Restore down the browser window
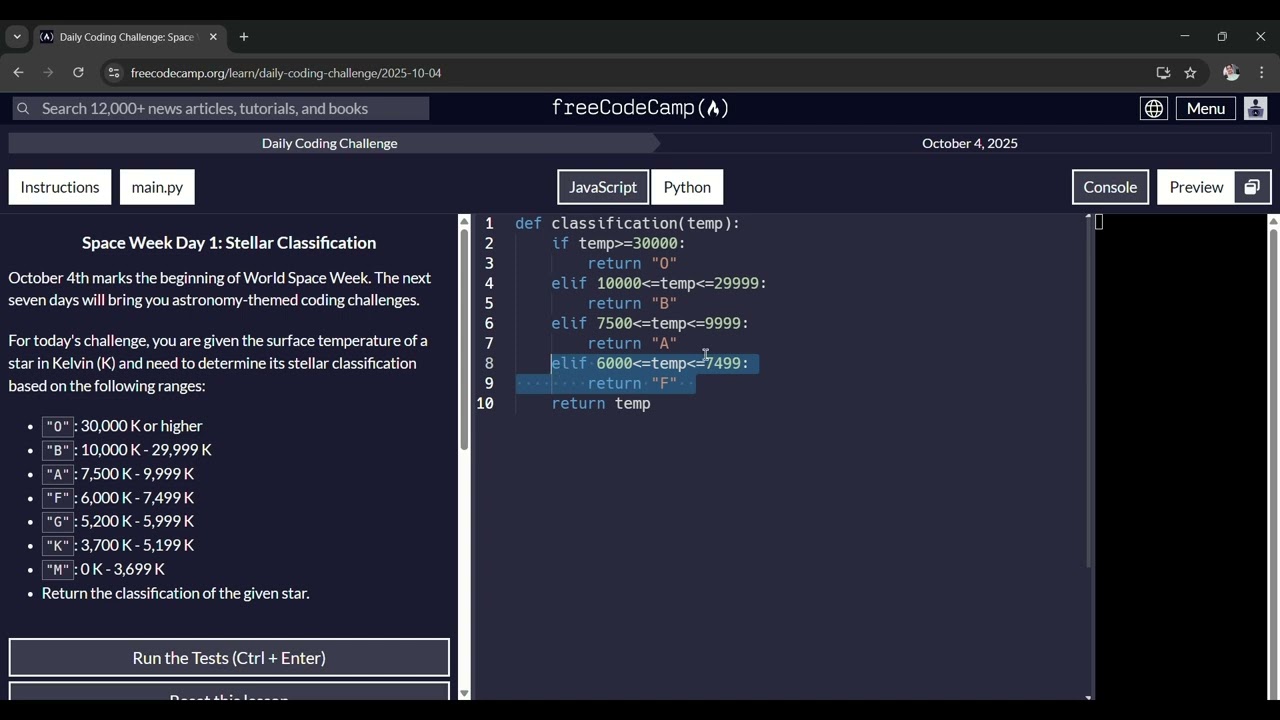1280x720 pixels. coord(1222,37)
